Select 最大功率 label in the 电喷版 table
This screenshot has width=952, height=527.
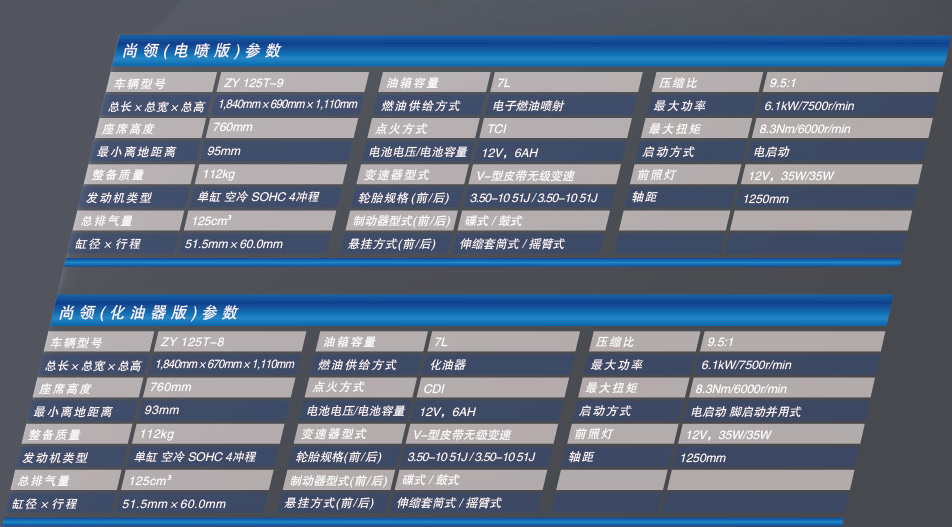pyautogui.click(x=679, y=105)
